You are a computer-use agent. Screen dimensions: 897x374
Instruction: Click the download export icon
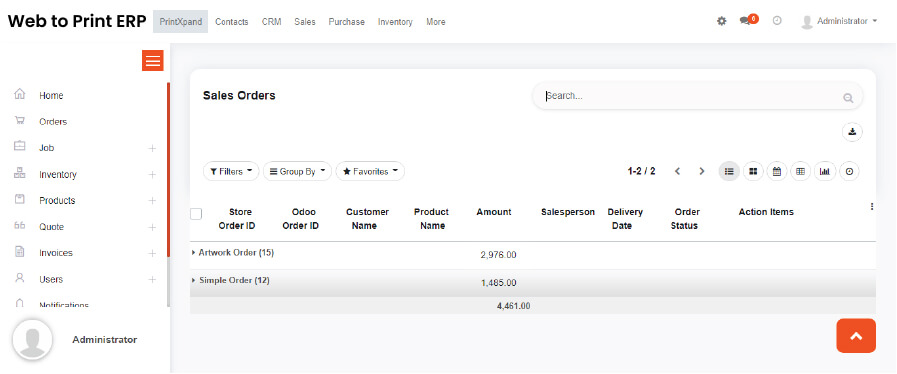click(852, 132)
